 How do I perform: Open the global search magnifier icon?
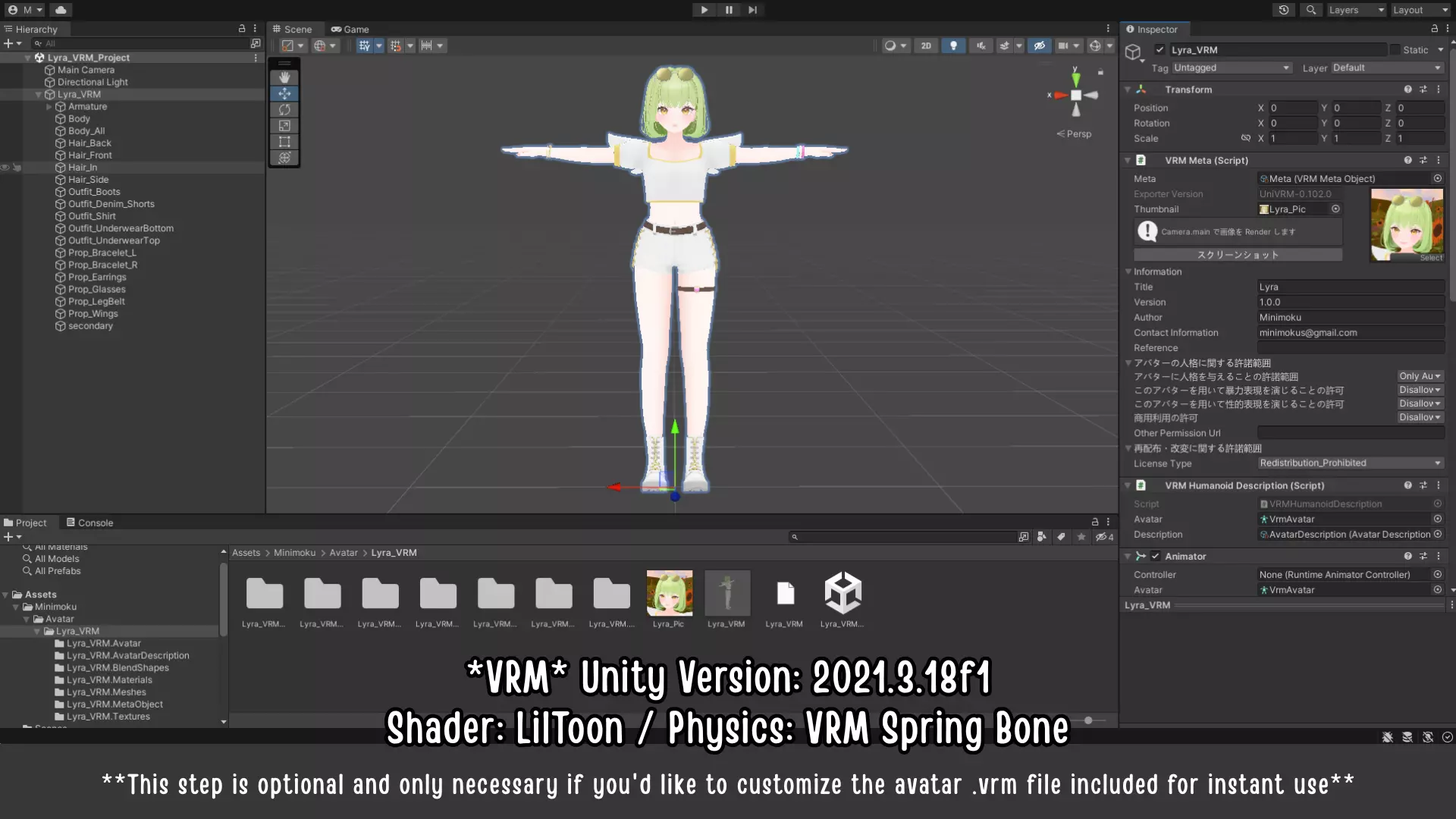coord(1310,10)
